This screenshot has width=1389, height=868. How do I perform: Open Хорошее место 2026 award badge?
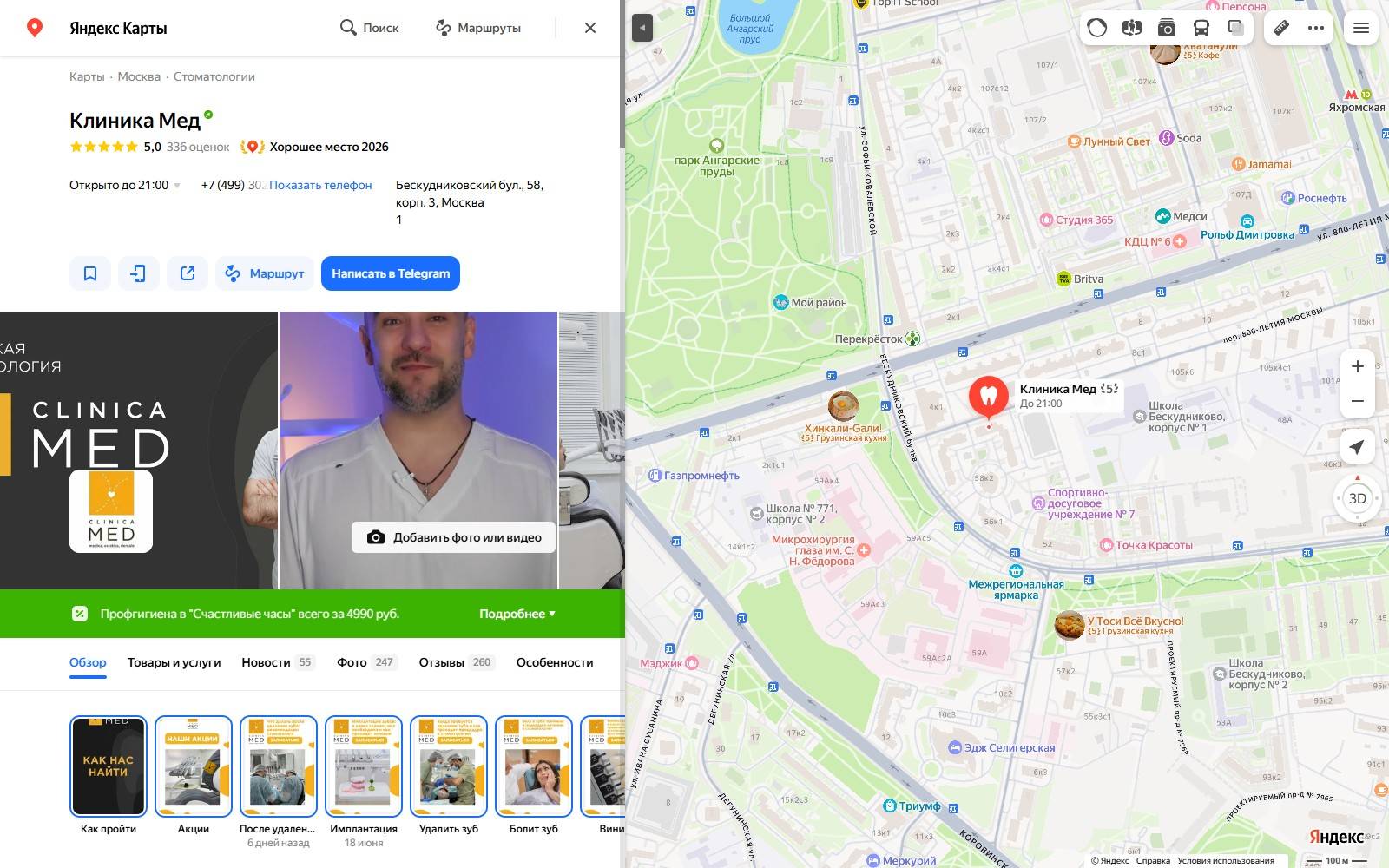[x=315, y=147]
